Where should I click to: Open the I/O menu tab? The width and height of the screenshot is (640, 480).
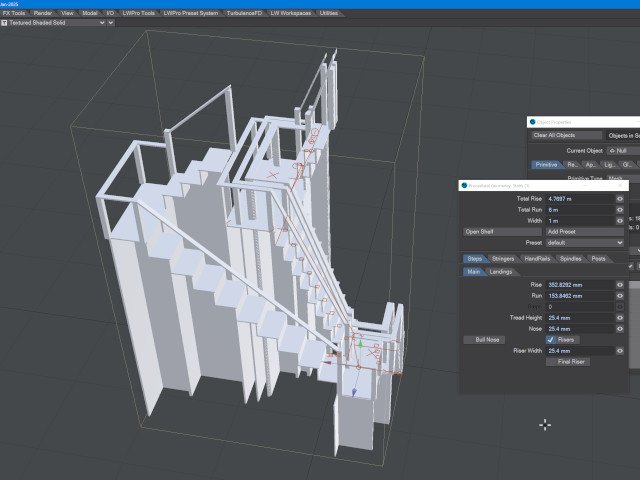coord(110,13)
